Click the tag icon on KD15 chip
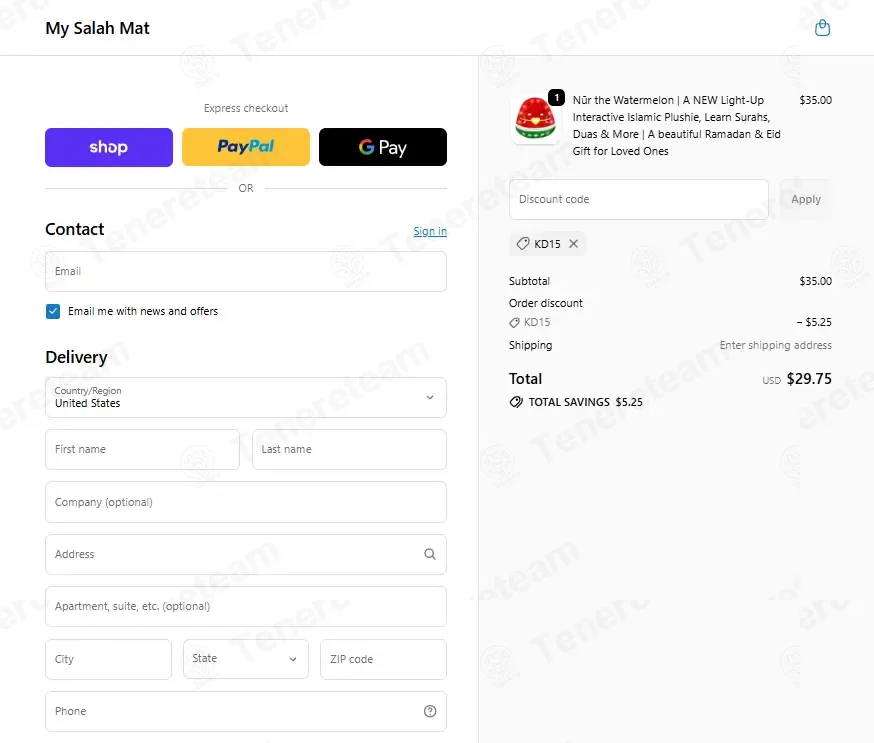 coord(522,244)
